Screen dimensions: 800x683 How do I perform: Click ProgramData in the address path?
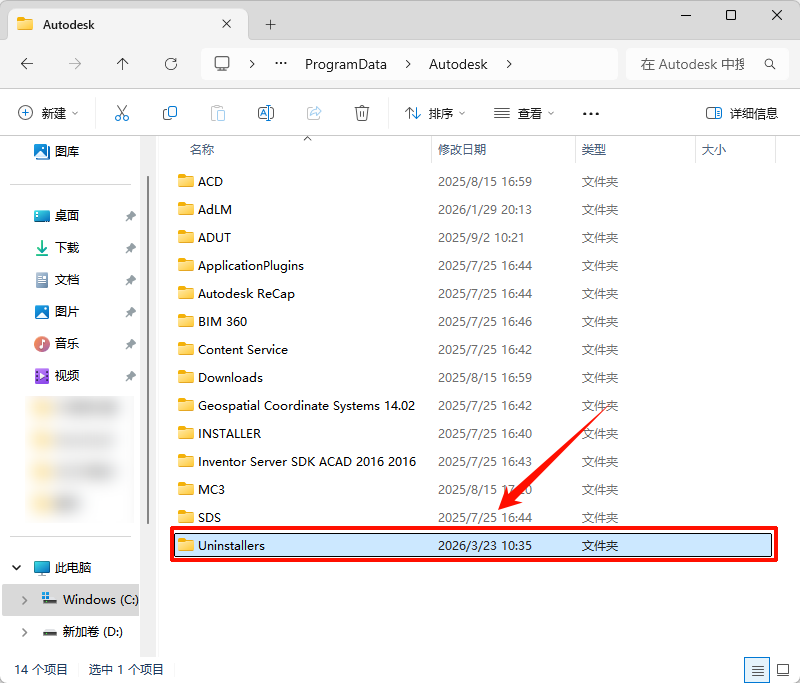coord(345,64)
